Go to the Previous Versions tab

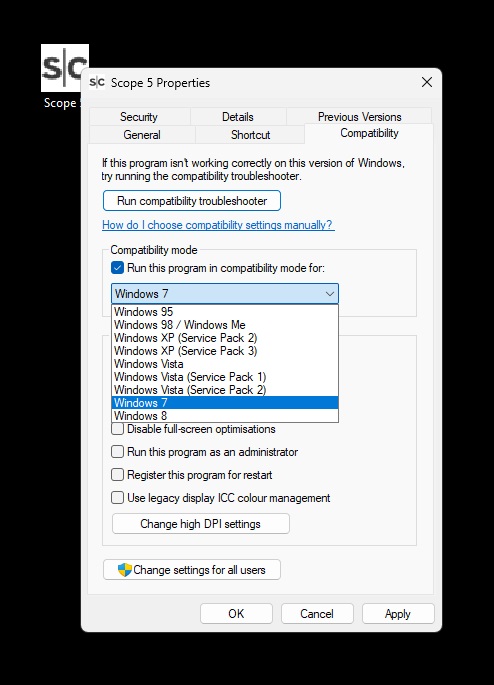coord(359,117)
